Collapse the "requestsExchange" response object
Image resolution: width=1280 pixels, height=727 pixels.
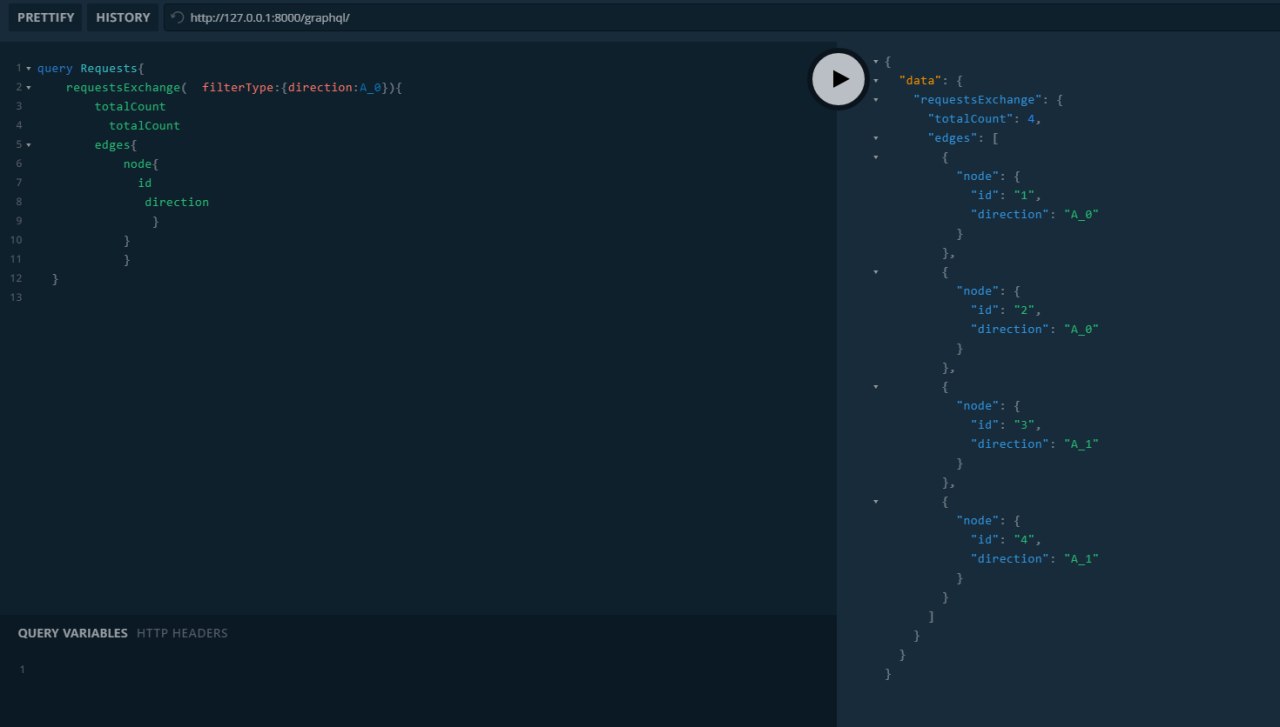pos(876,99)
